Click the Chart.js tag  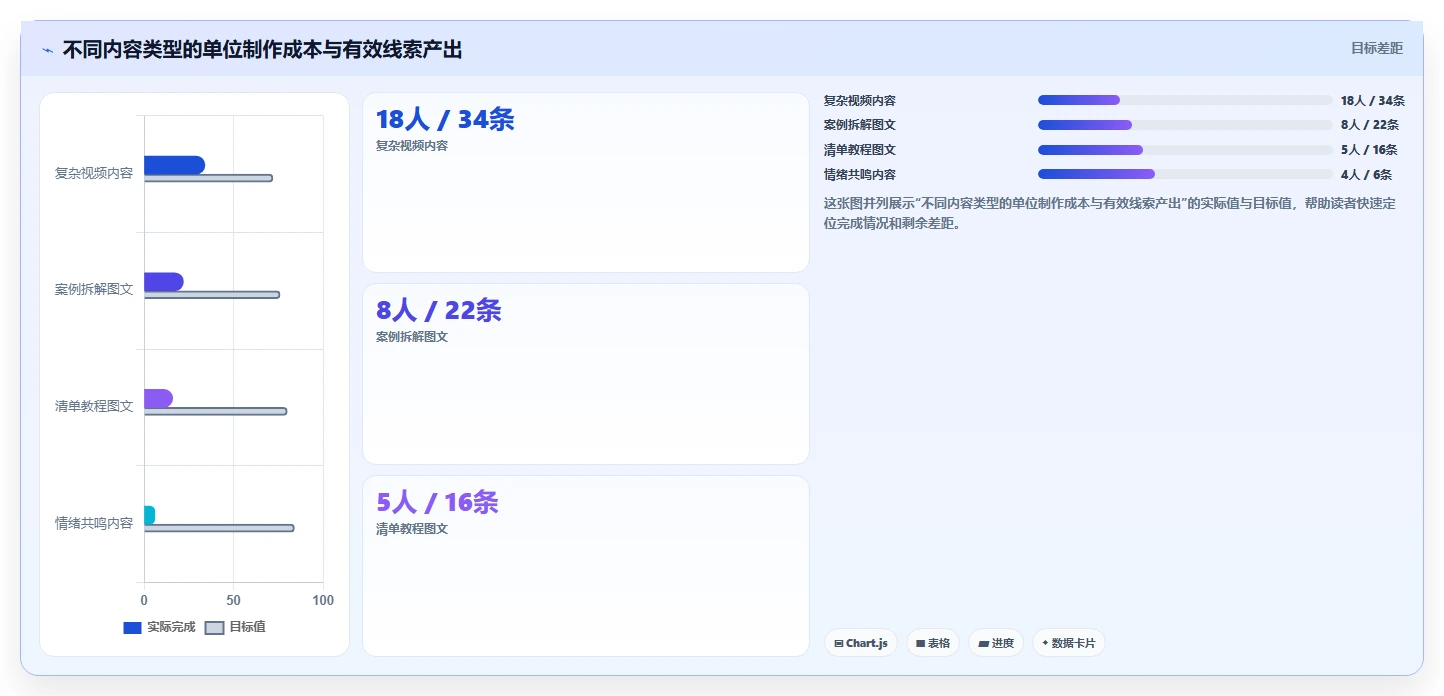coord(861,643)
